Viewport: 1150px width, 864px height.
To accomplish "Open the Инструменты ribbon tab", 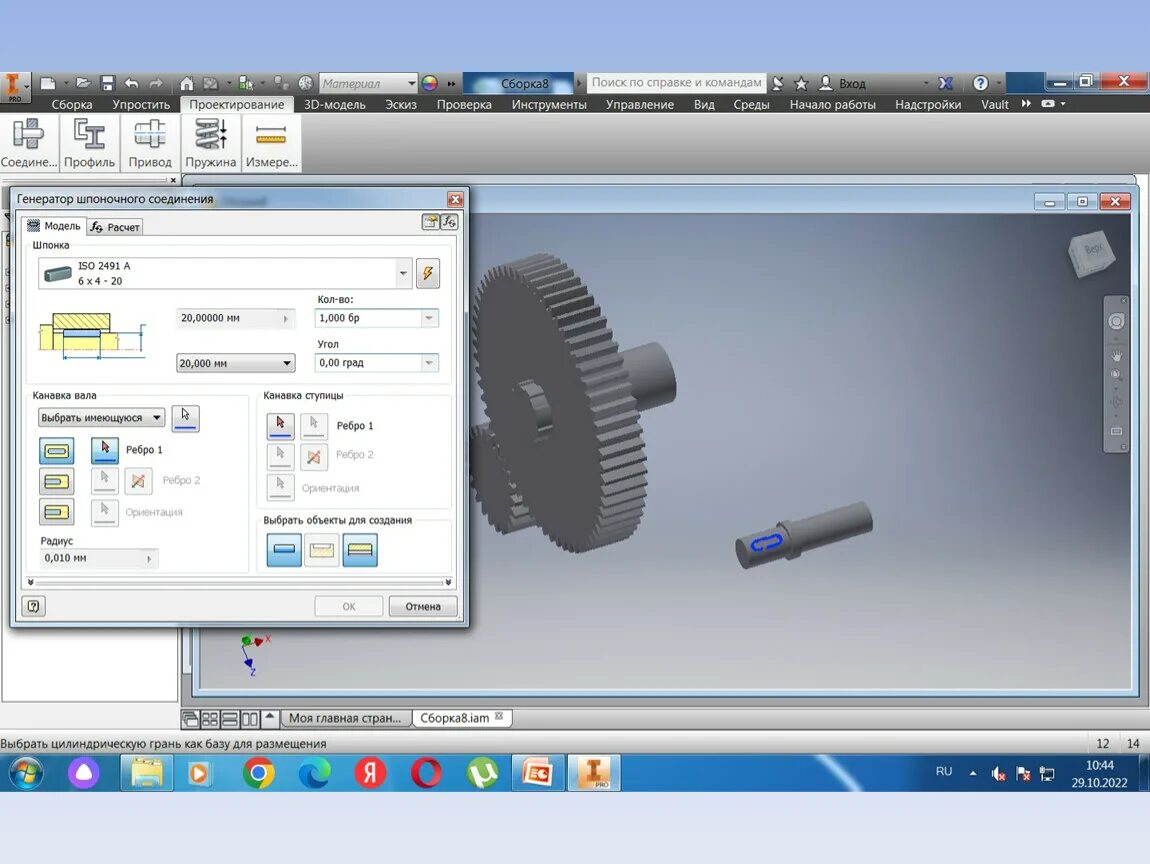I will pos(549,105).
